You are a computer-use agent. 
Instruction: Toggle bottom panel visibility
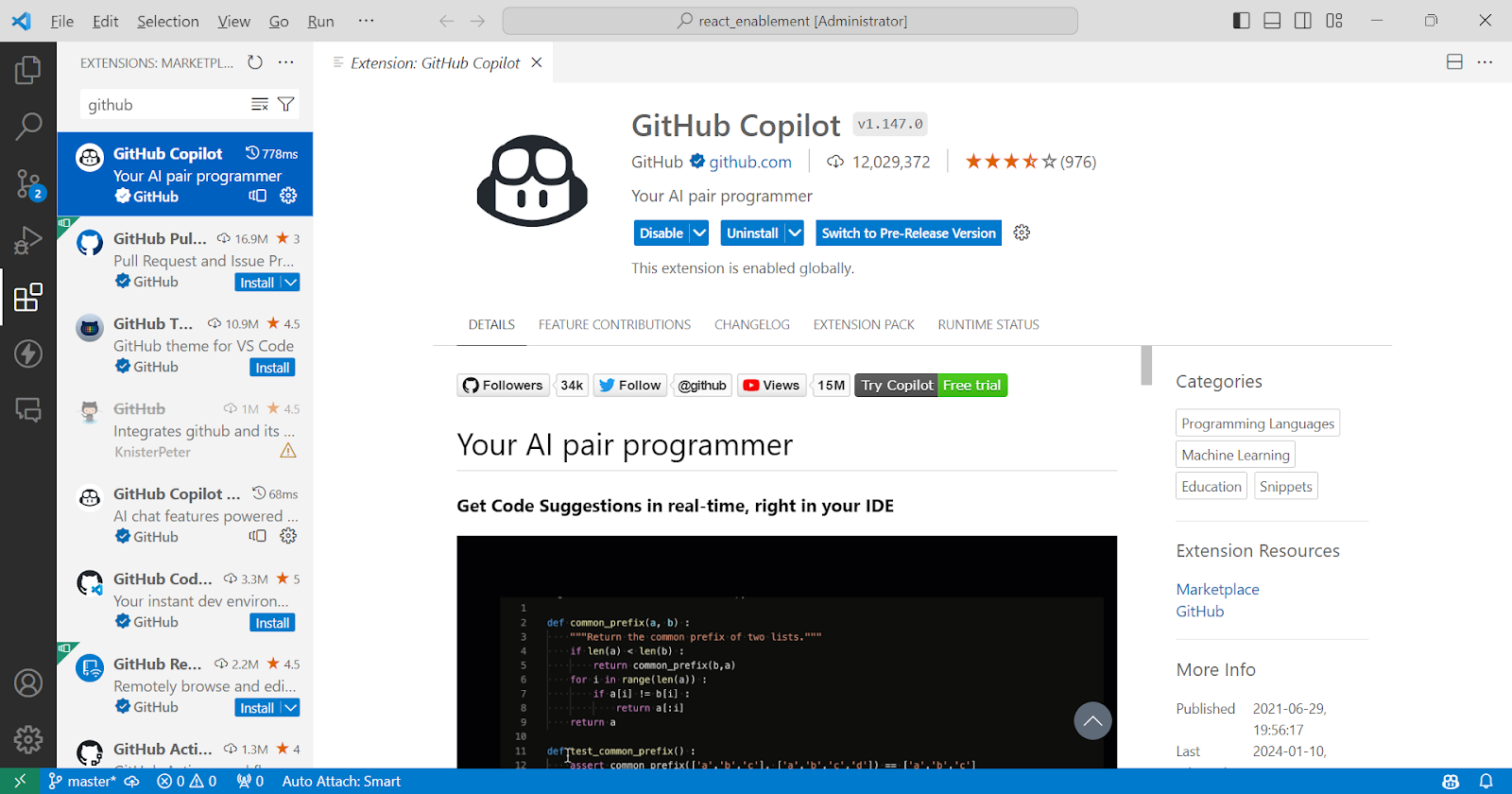point(1273,21)
